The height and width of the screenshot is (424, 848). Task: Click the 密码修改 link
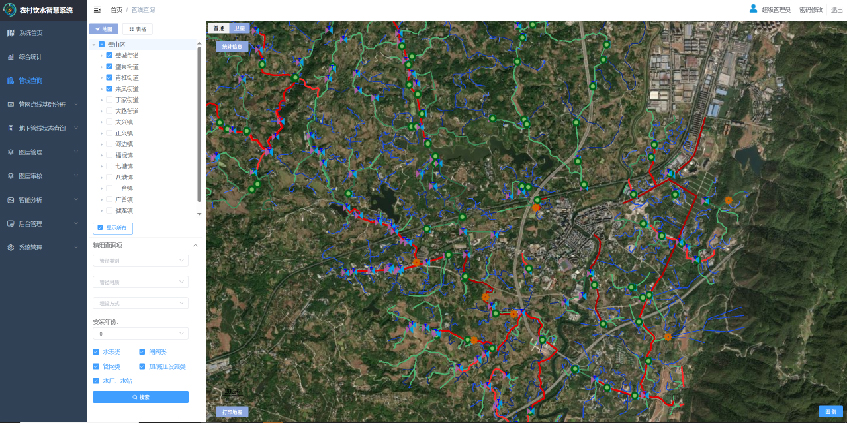[810, 10]
